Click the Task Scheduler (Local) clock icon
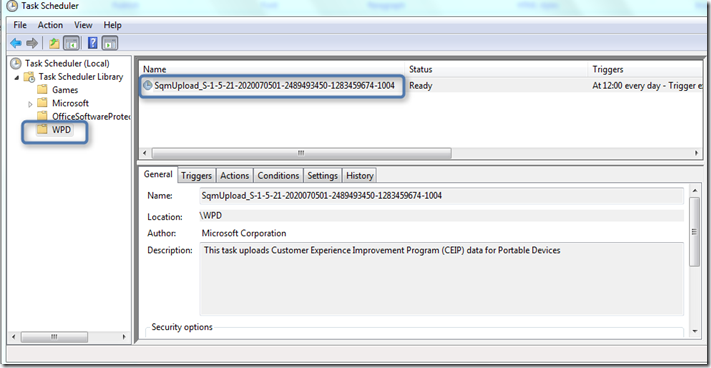Screen dimensions: 711x368 pyautogui.click(x=16, y=63)
